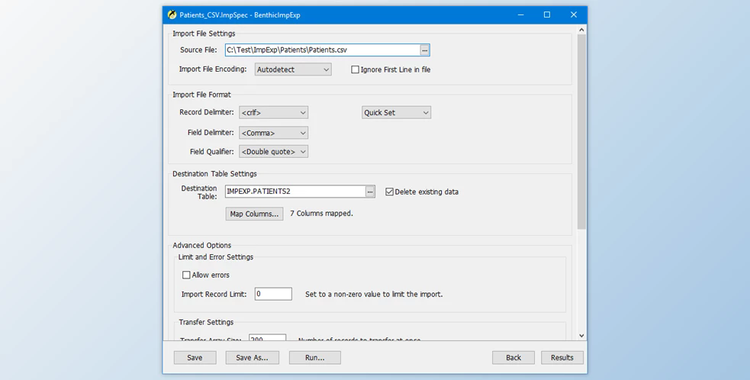Click the 'Transfer Settings' label

tap(206, 322)
